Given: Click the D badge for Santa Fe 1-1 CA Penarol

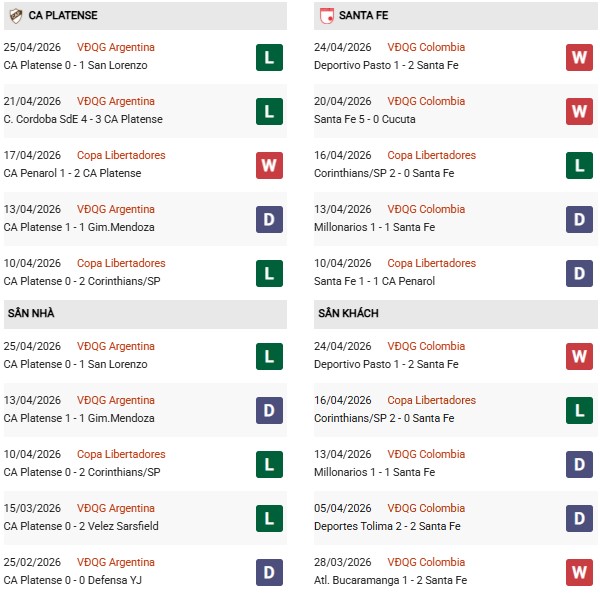Looking at the screenshot, I should tap(580, 273).
